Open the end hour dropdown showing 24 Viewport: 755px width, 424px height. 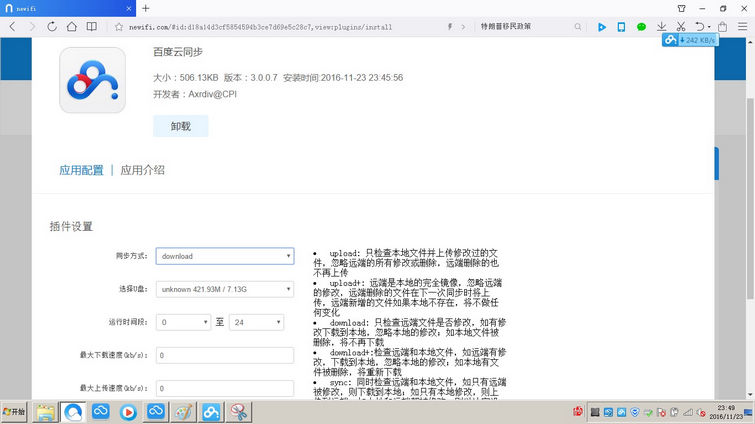257,322
